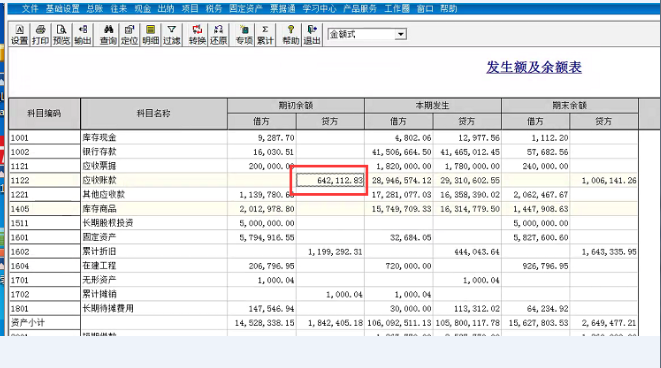Image resolution: width=661 pixels, height=368 pixels.
Task: Open the 现金 menu
Action: (142, 8)
